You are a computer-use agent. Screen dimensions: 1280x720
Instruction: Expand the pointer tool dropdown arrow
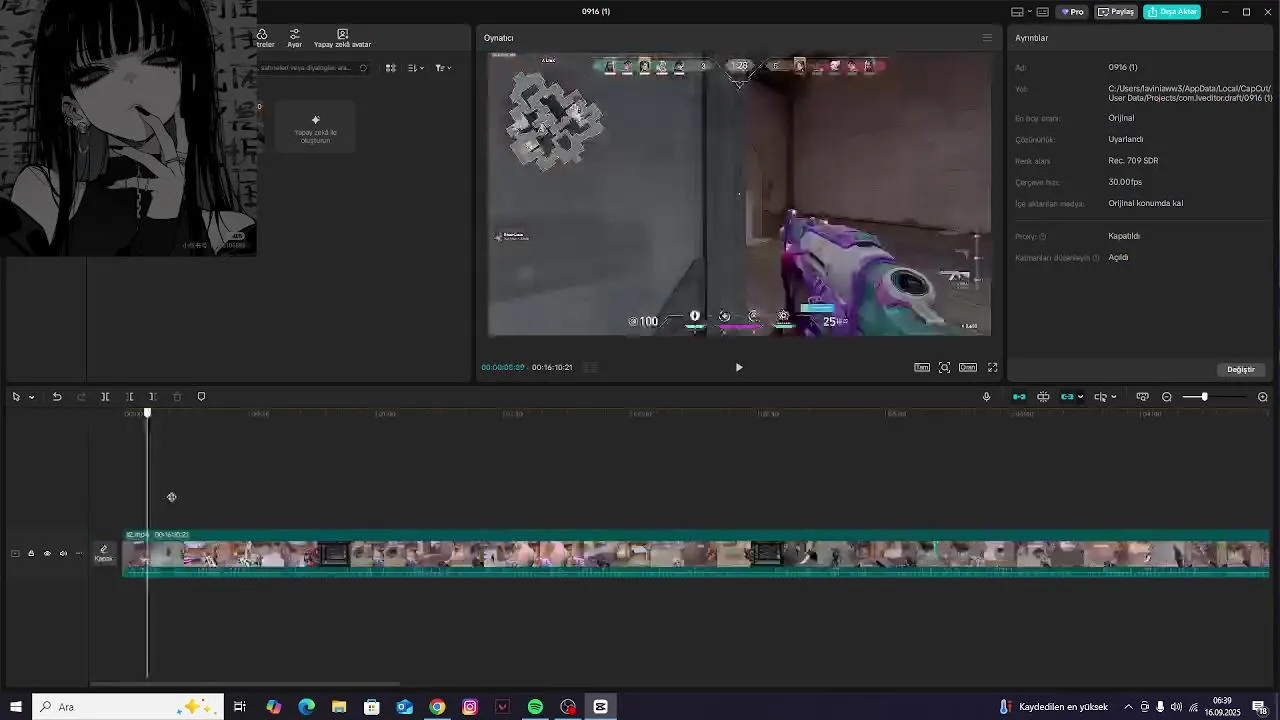click(x=31, y=397)
